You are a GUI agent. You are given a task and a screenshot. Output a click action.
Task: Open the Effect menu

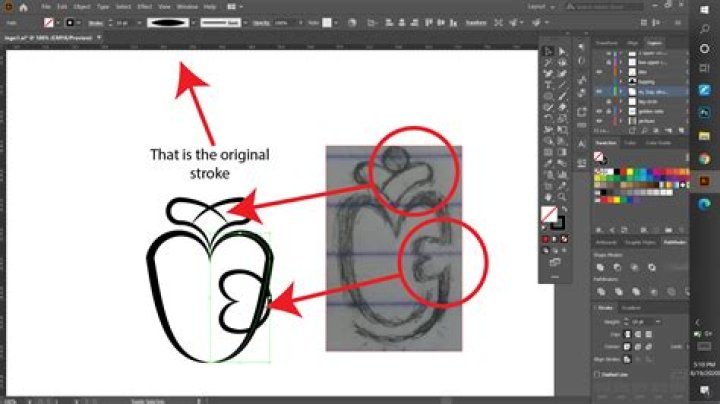tap(145, 7)
